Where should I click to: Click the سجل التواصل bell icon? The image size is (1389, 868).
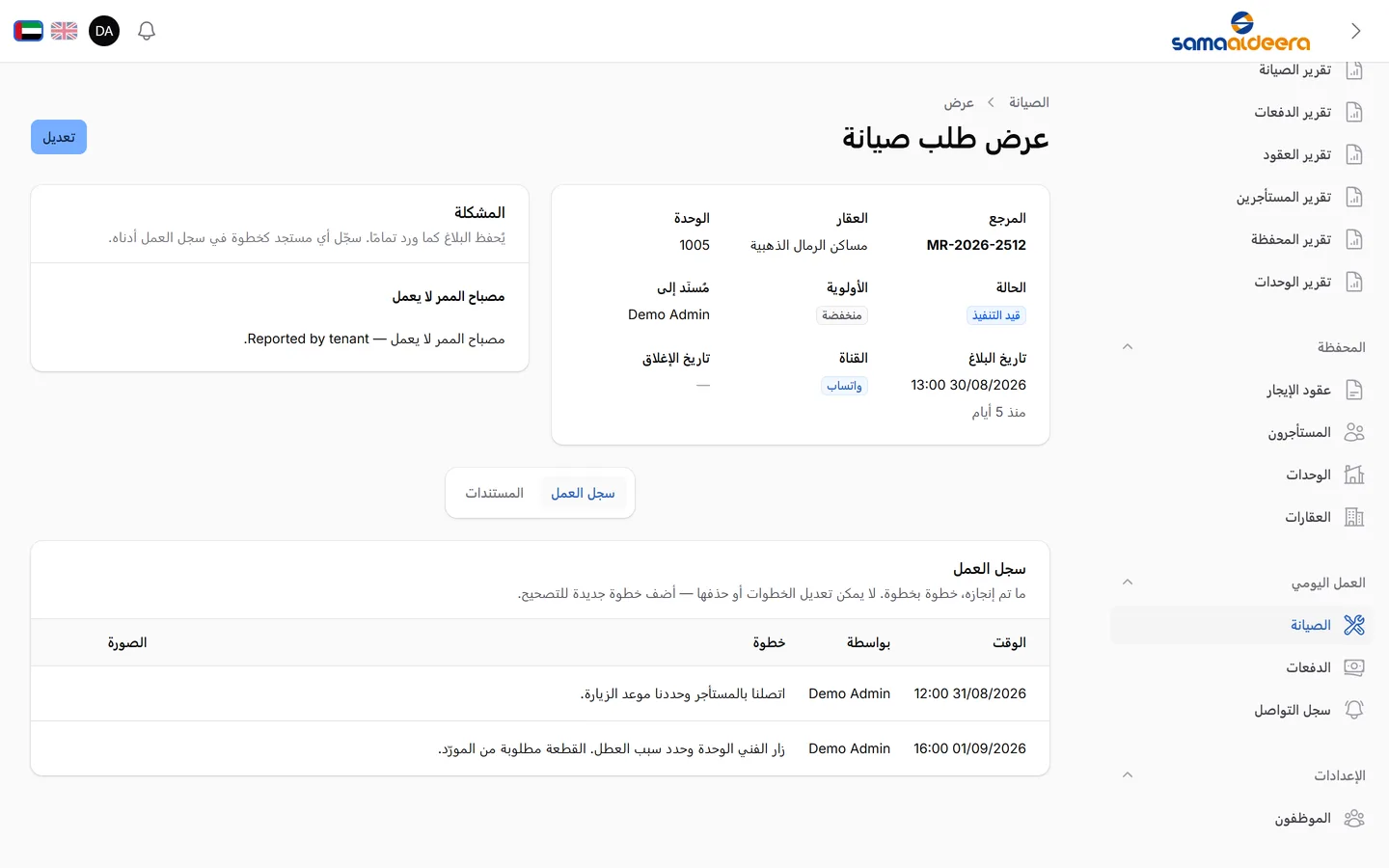[1354, 710]
